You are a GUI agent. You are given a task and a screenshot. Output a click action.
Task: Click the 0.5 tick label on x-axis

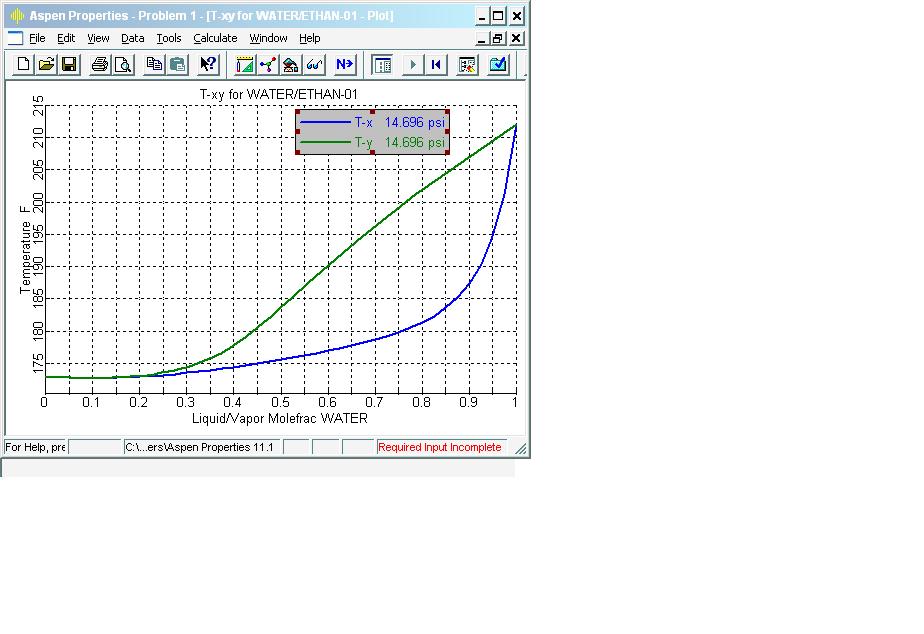pyautogui.click(x=280, y=402)
